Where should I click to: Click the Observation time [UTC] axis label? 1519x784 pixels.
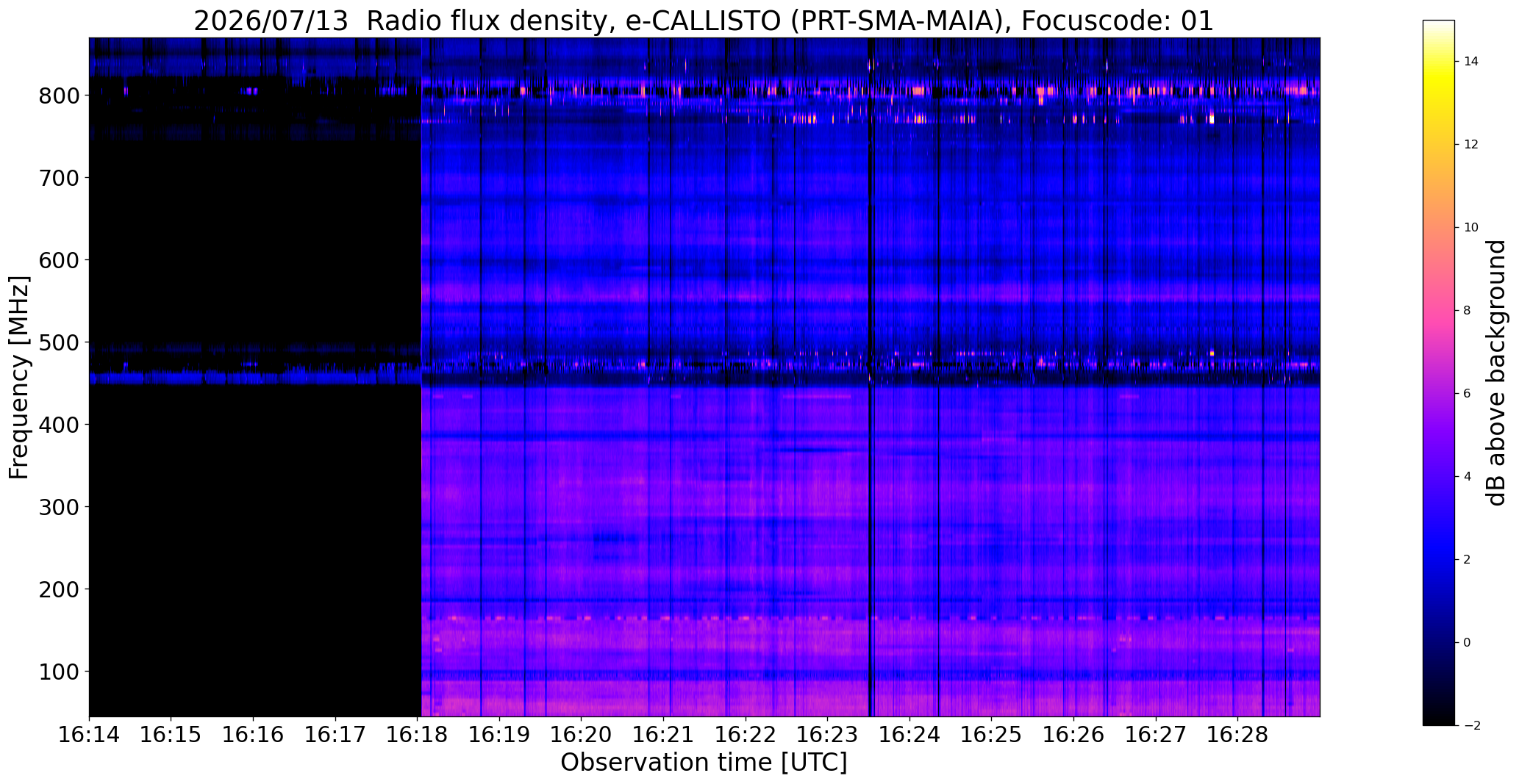click(704, 763)
